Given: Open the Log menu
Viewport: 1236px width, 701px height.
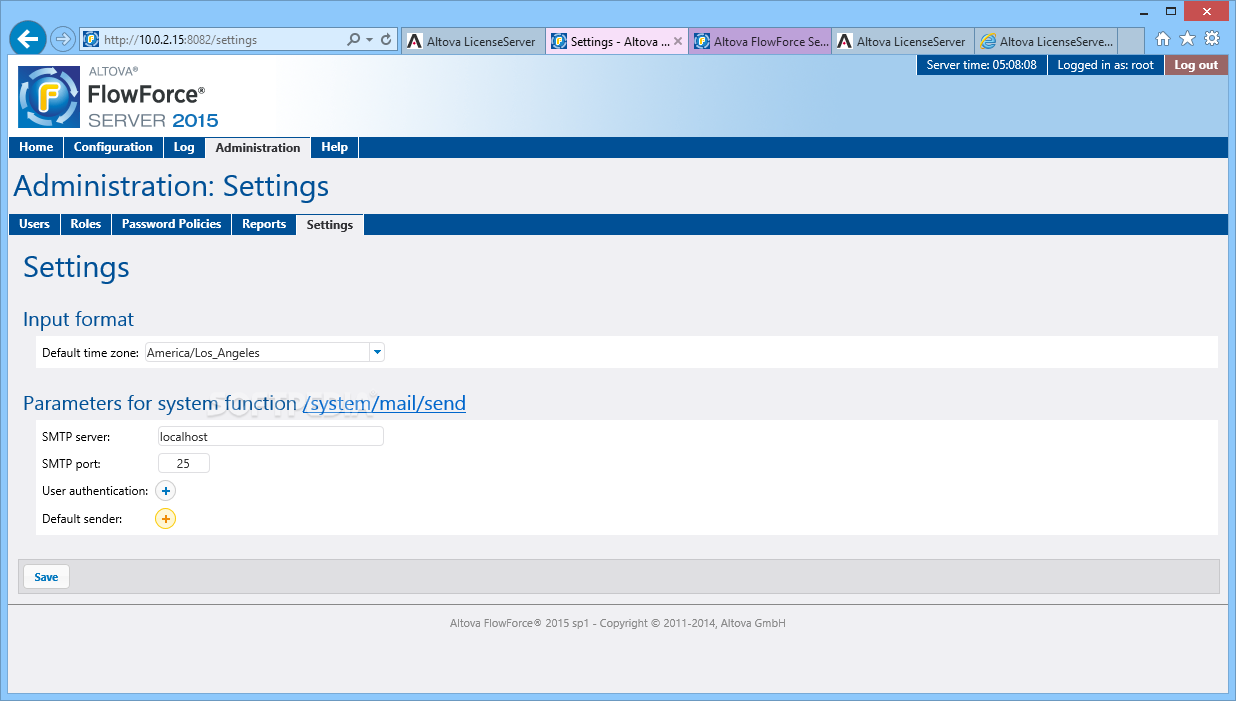Looking at the screenshot, I should tap(184, 147).
